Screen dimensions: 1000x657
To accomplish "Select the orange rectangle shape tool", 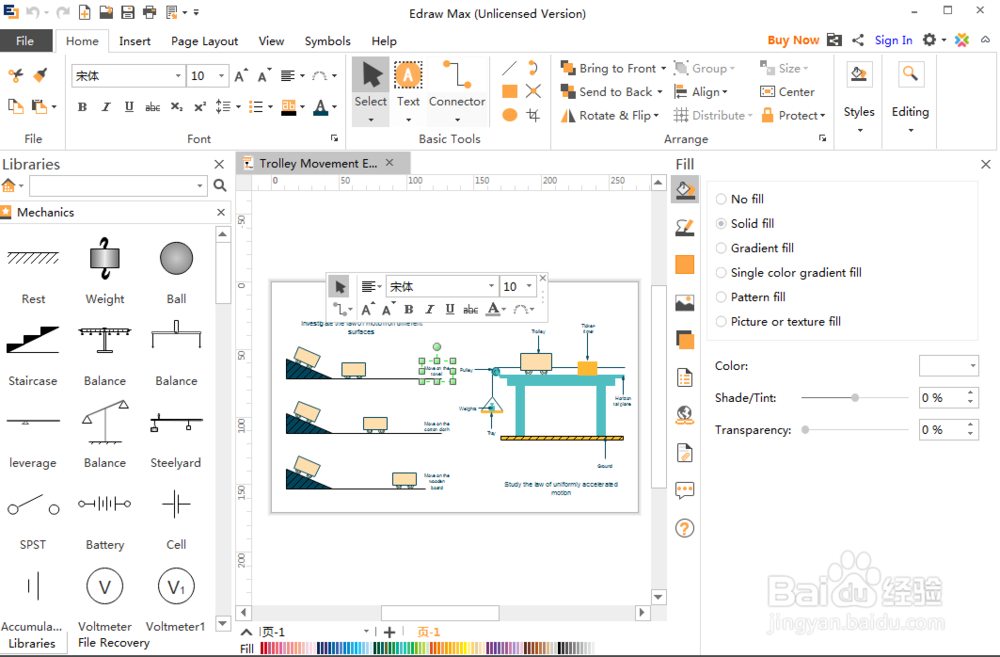I will click(510, 91).
